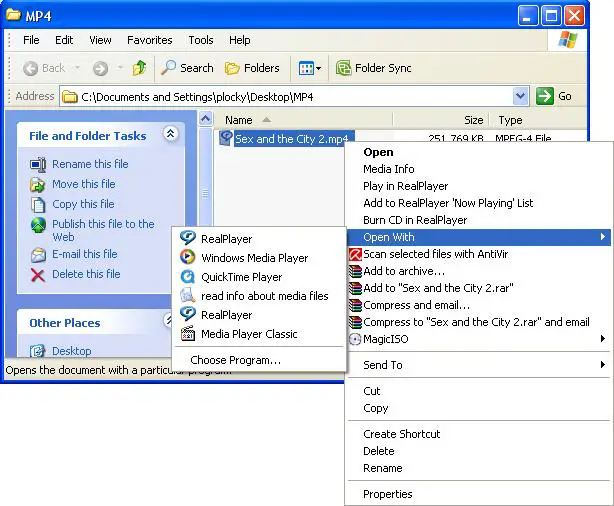Choose Media Info in context menu
Viewport: 614px width, 506px height.
pos(479,169)
